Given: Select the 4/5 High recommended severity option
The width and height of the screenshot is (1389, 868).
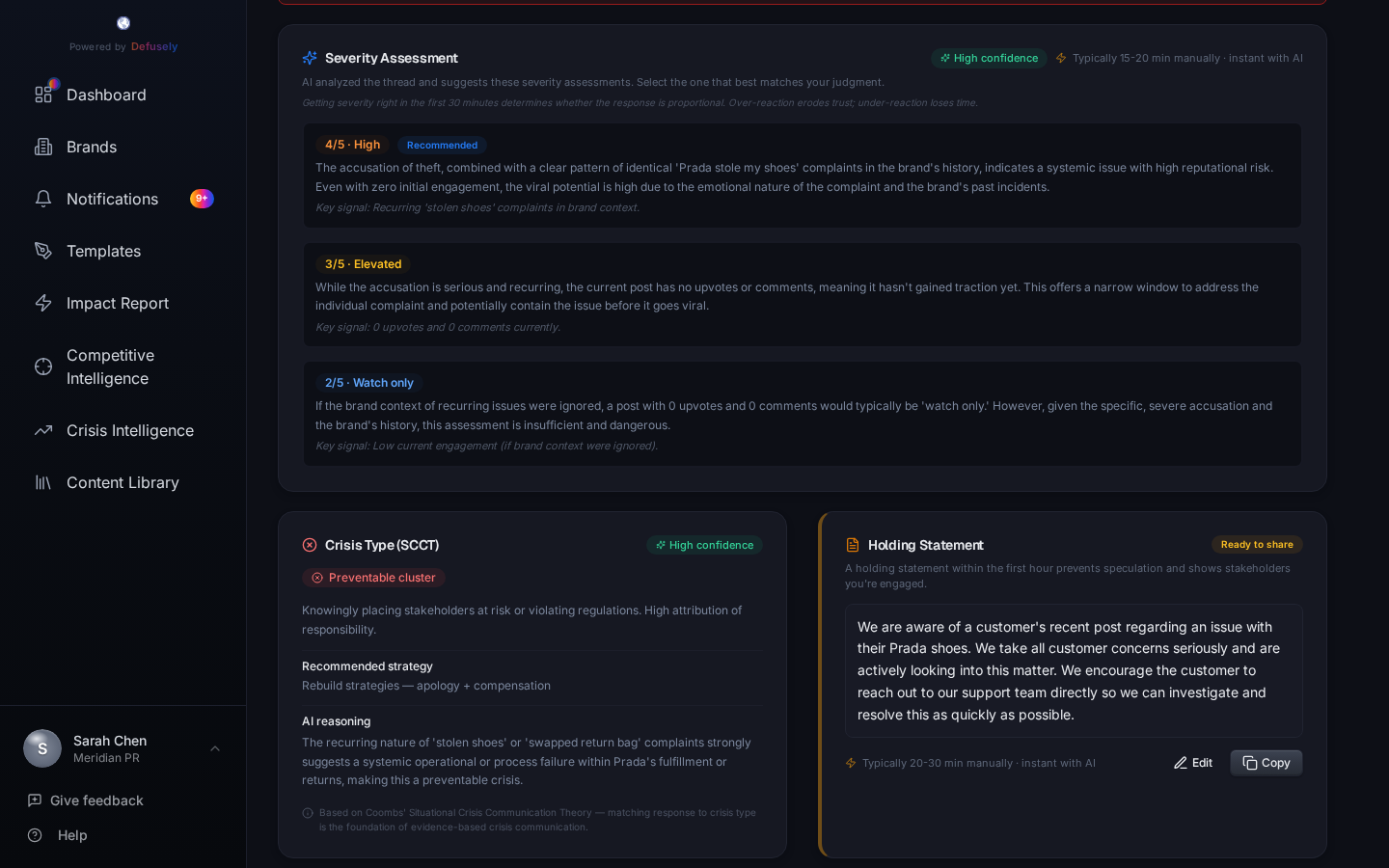Looking at the screenshot, I should [802, 176].
